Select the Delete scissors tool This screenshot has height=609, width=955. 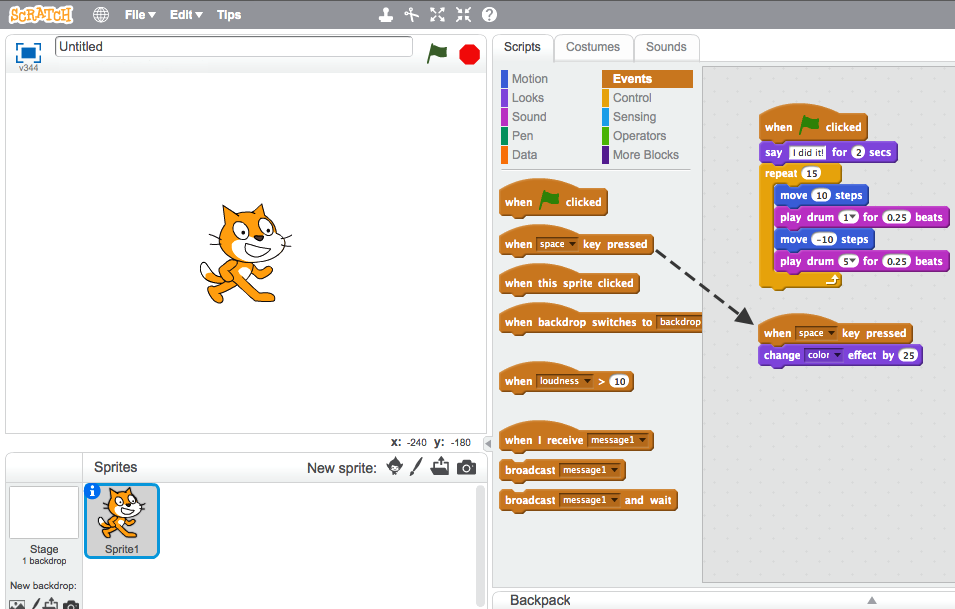pos(412,15)
